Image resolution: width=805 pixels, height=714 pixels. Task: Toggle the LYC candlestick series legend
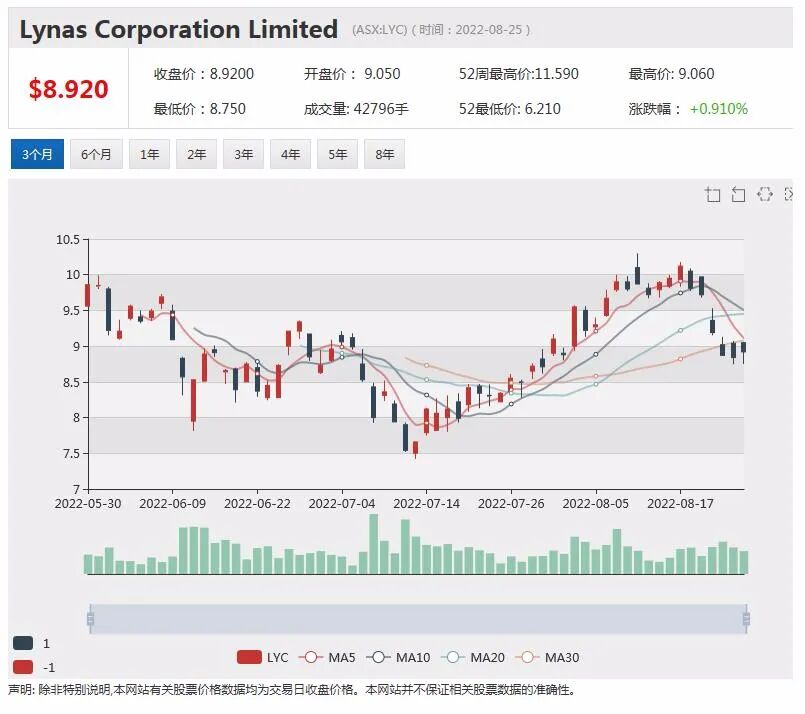[x=263, y=658]
